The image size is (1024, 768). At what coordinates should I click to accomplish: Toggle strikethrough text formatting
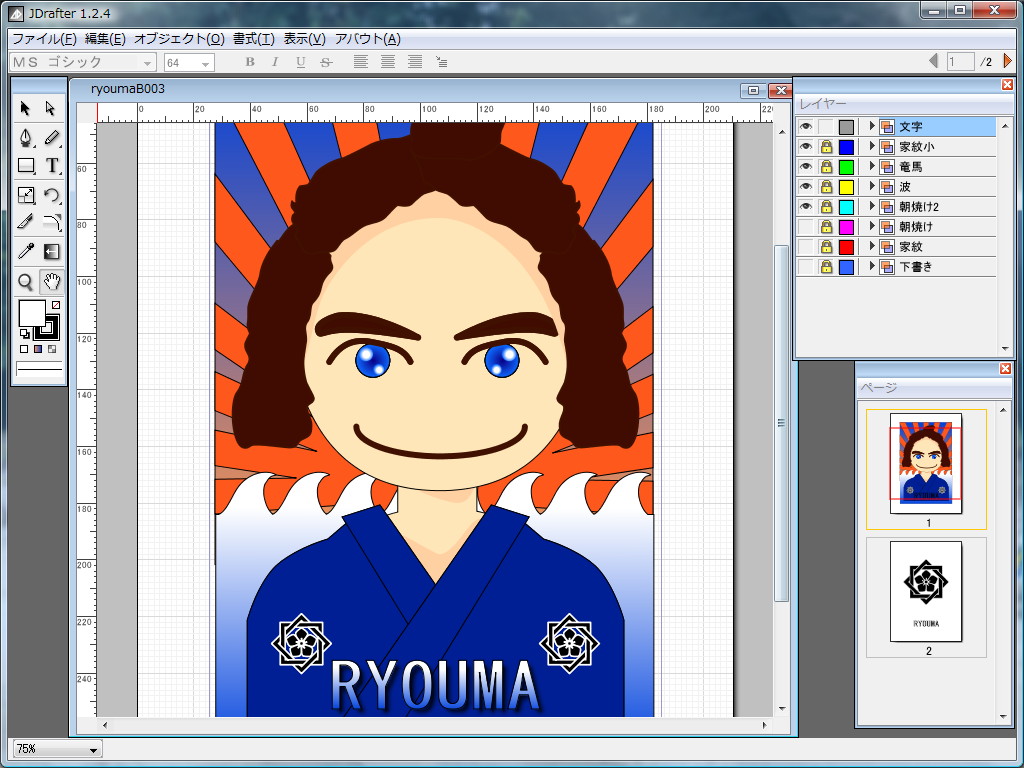(x=326, y=62)
